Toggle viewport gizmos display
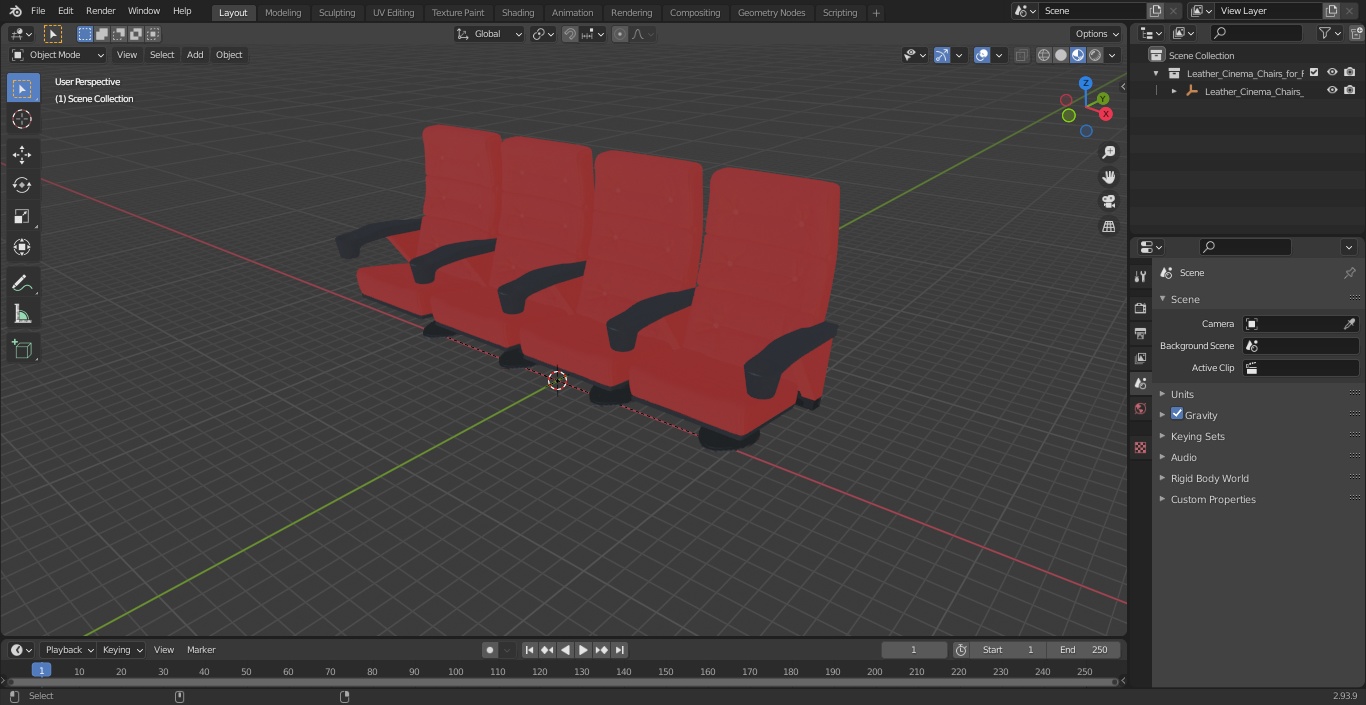Viewport: 1366px width, 705px height. 942,55
